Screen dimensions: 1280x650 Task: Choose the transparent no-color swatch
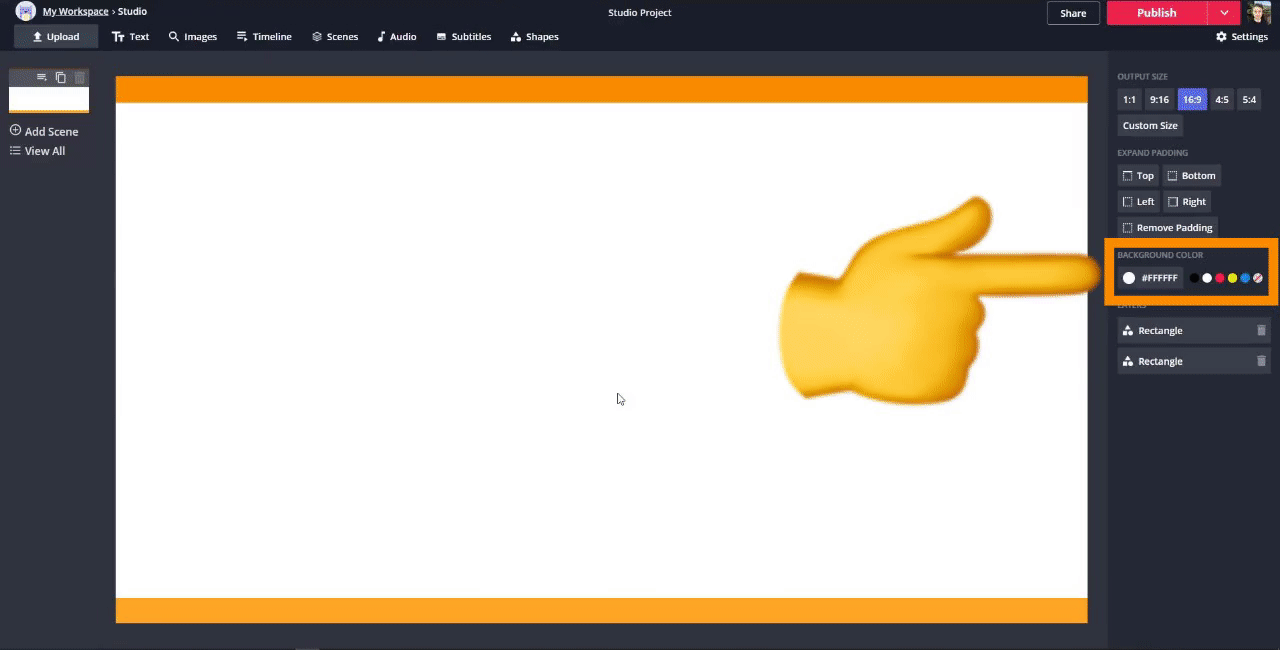[x=1258, y=278]
